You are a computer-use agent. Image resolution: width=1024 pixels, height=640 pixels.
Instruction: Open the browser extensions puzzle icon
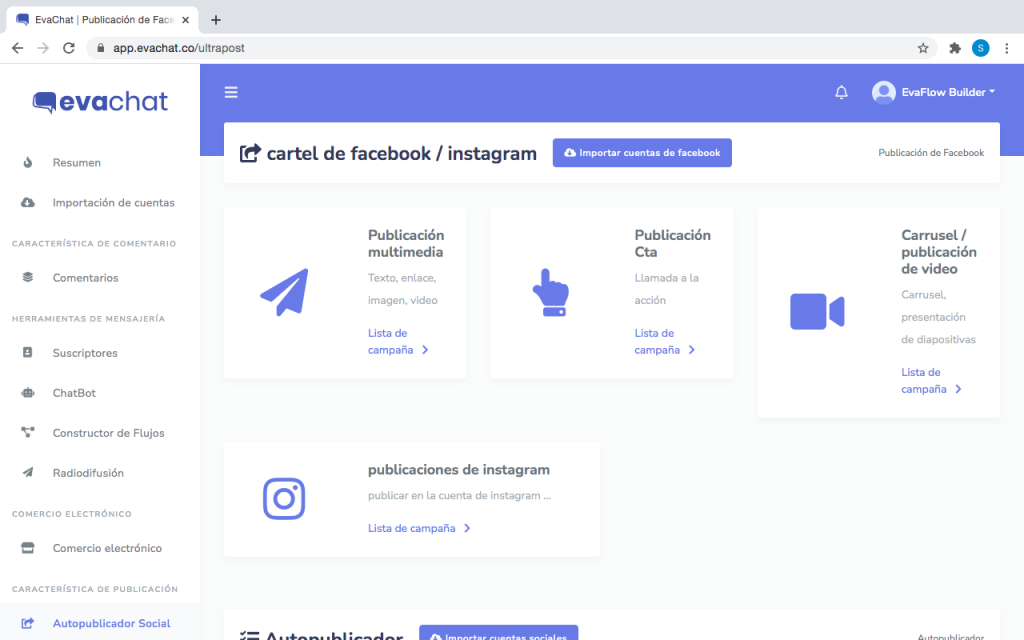[954, 48]
